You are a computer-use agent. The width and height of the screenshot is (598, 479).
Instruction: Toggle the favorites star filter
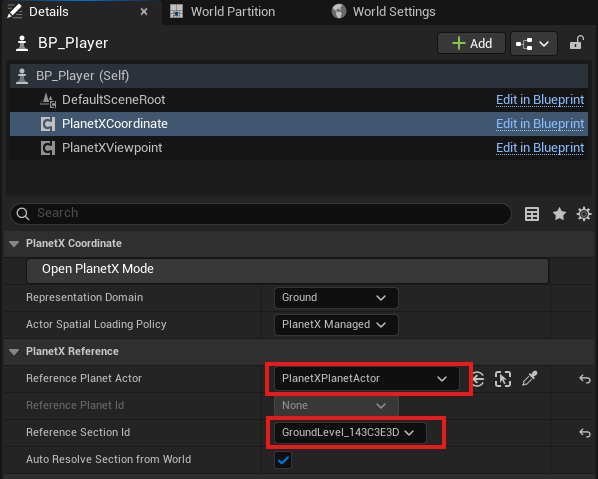click(559, 214)
